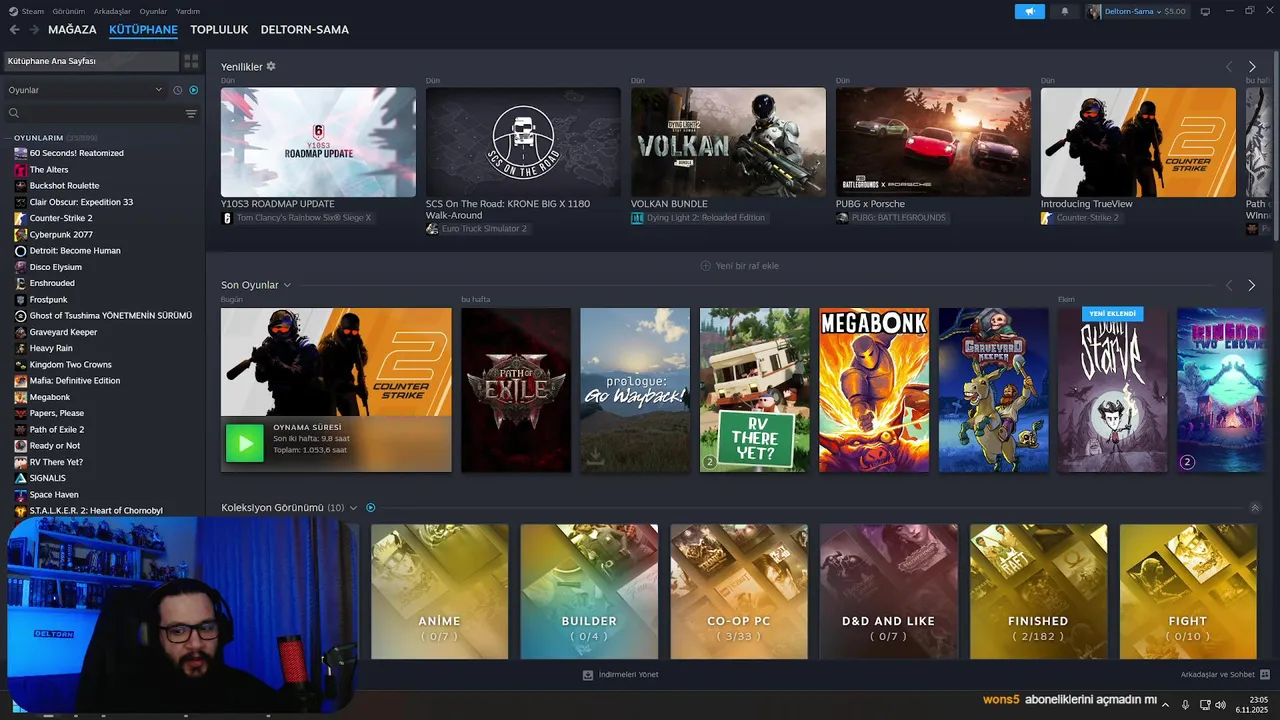
Task: Select Frostpunk in the game list
Action: click(49, 300)
